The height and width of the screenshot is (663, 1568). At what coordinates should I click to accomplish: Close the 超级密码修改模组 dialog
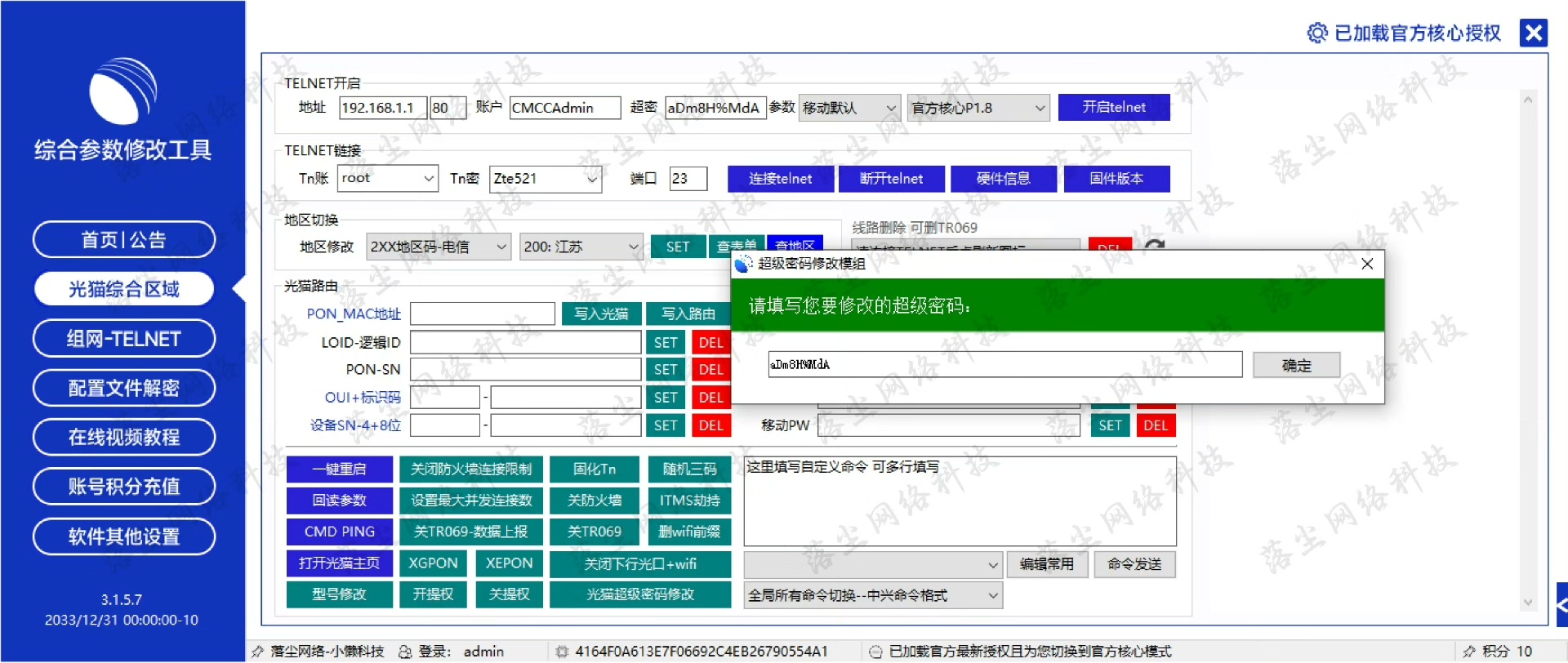coord(1367,264)
